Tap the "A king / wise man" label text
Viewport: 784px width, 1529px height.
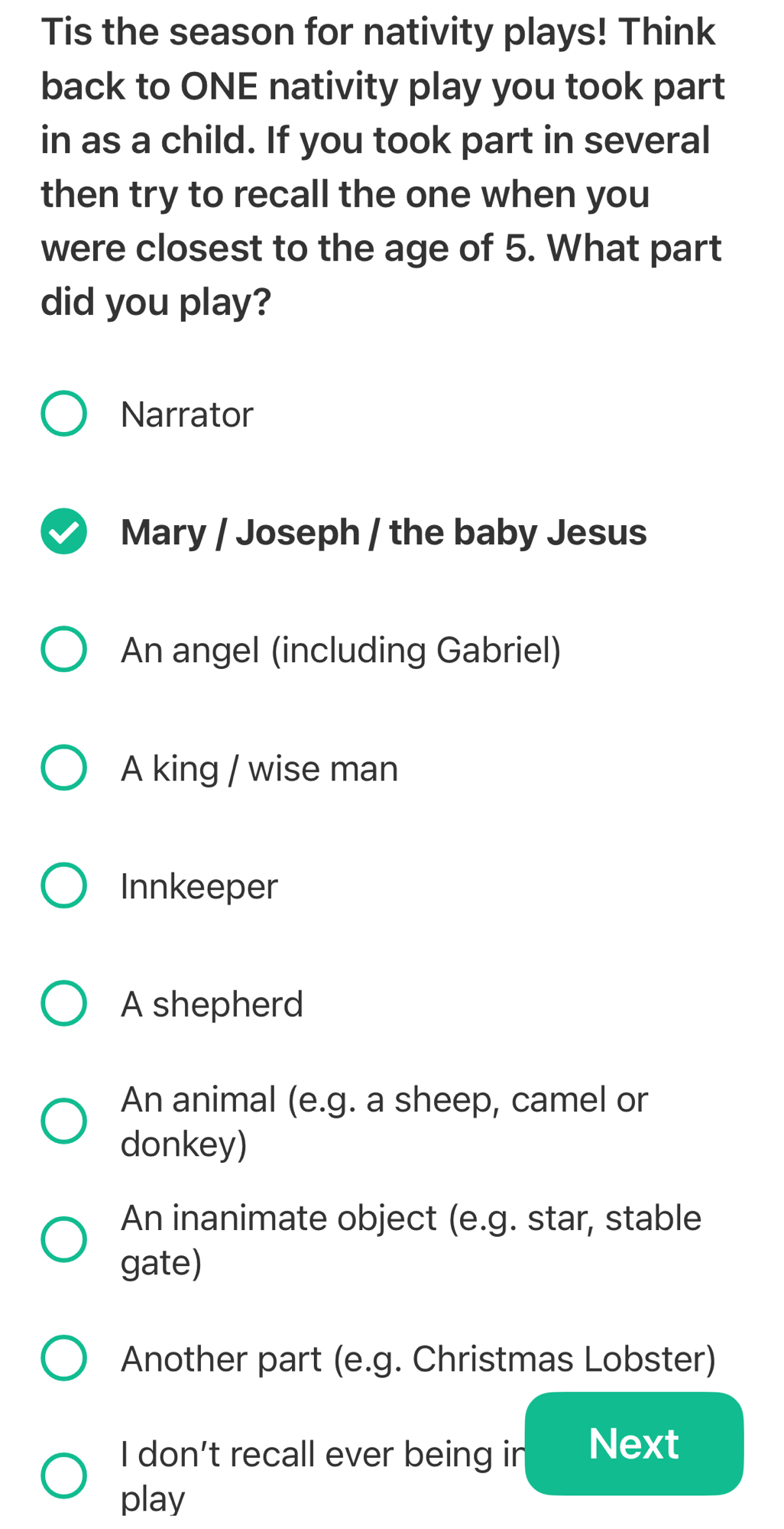click(x=259, y=768)
